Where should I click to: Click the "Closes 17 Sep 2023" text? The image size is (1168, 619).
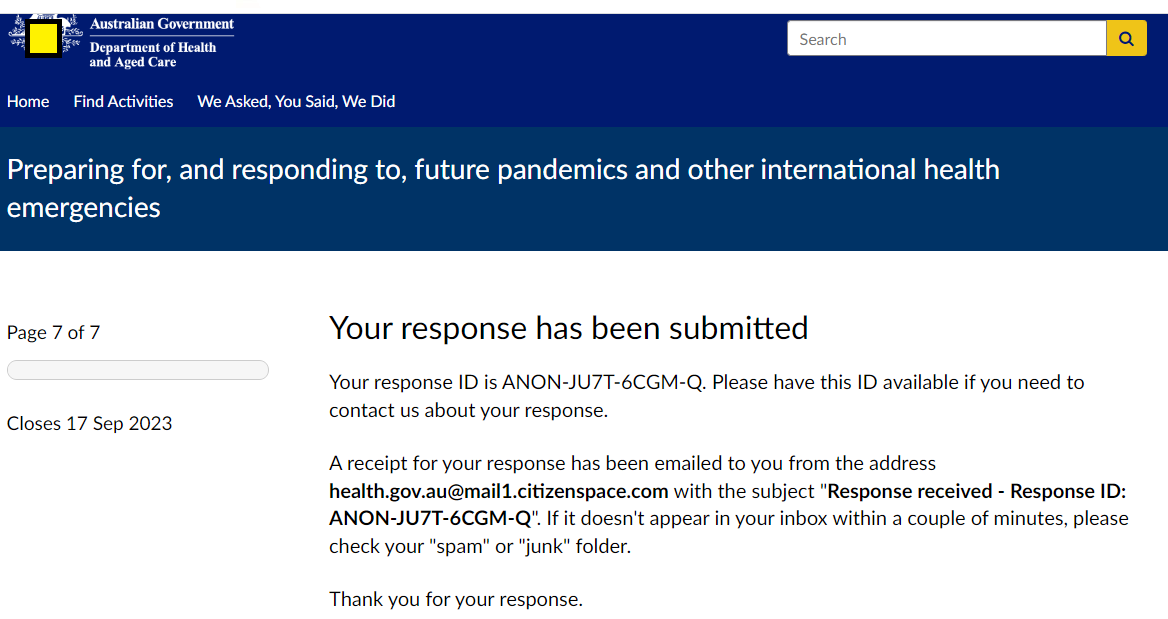pyautogui.click(x=90, y=423)
